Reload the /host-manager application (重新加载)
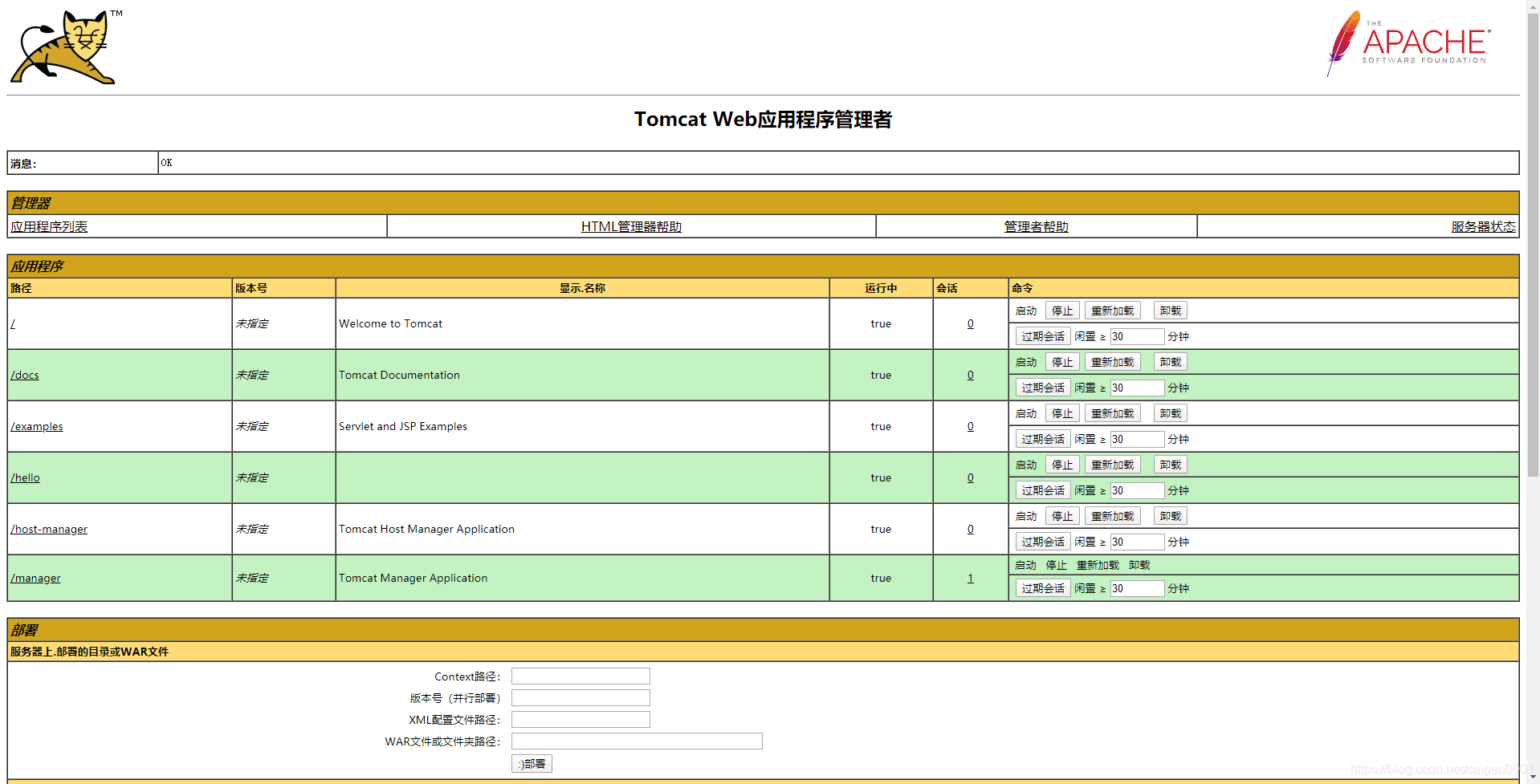The image size is (1540, 784). click(x=1112, y=516)
